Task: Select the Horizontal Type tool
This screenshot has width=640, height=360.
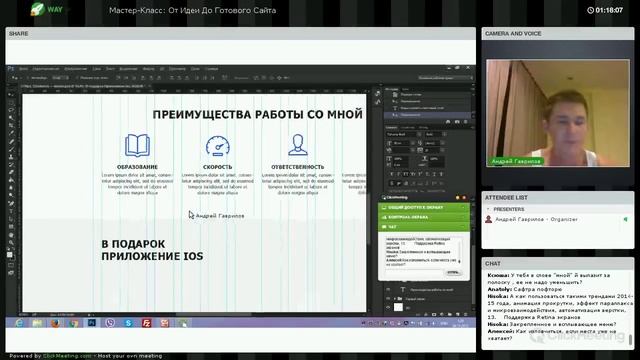Action: click(x=11, y=211)
